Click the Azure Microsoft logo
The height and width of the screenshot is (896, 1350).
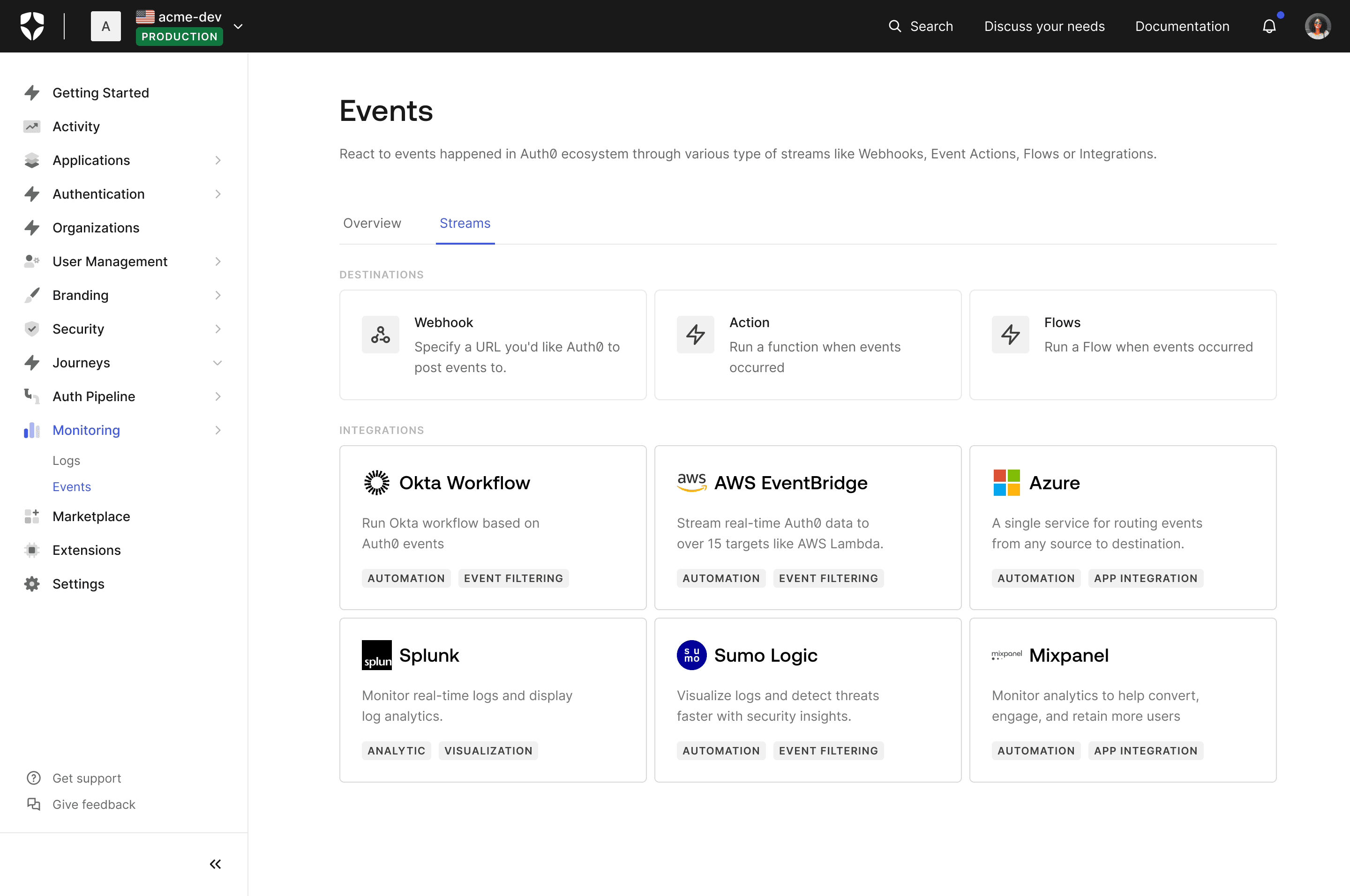[1006, 483]
